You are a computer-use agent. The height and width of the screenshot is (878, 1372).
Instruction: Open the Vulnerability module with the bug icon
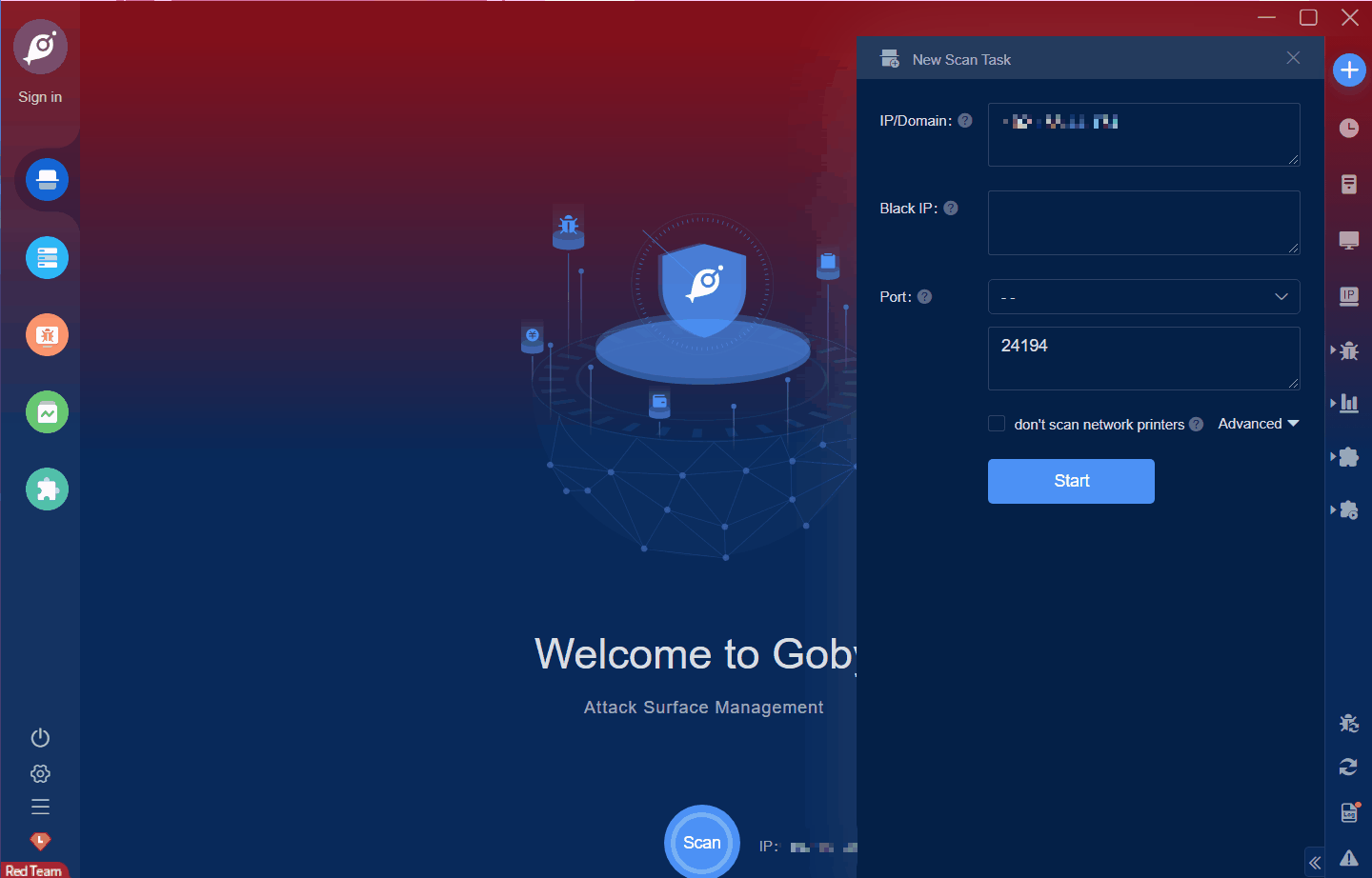click(47, 334)
